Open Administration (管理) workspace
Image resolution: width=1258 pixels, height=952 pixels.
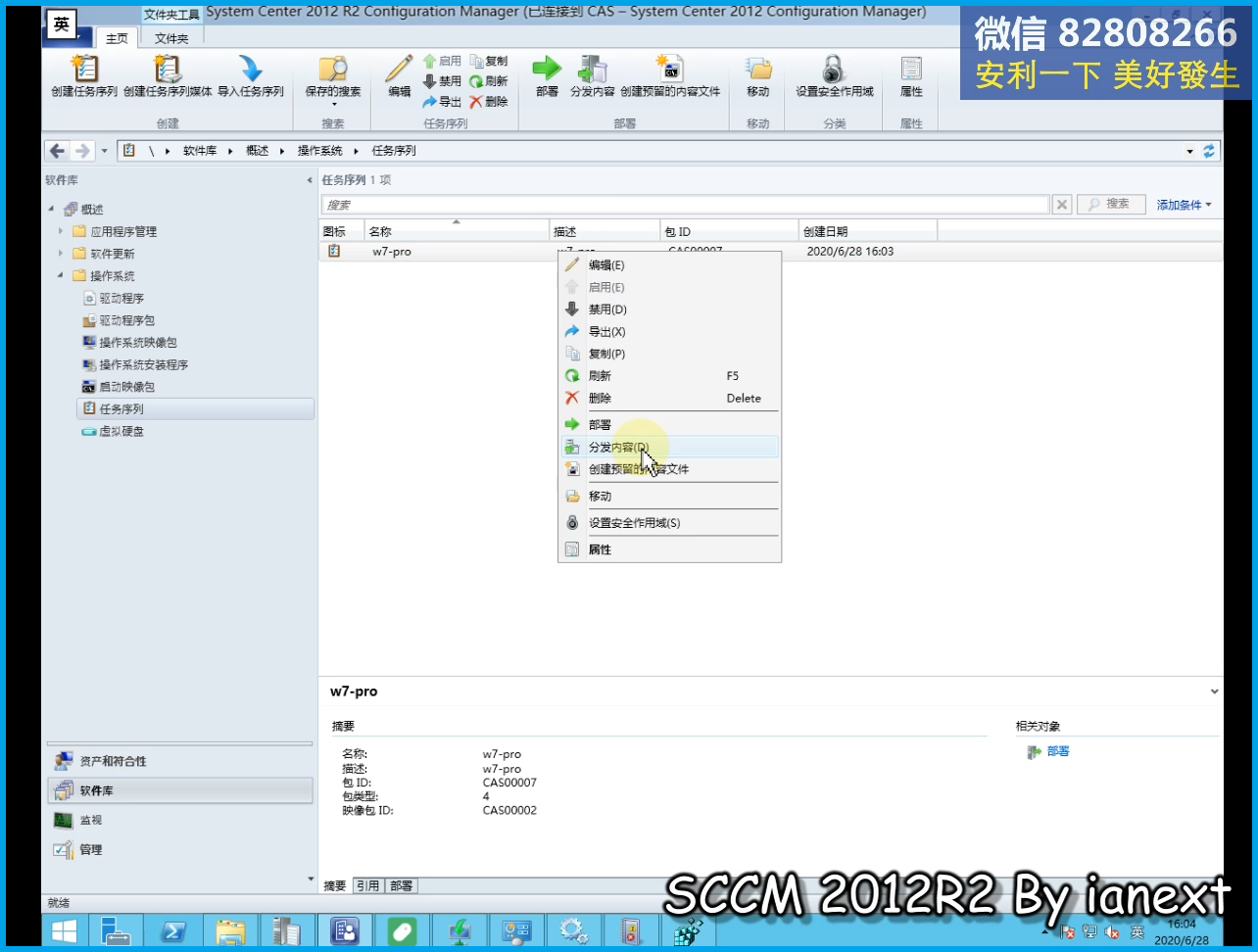180,849
